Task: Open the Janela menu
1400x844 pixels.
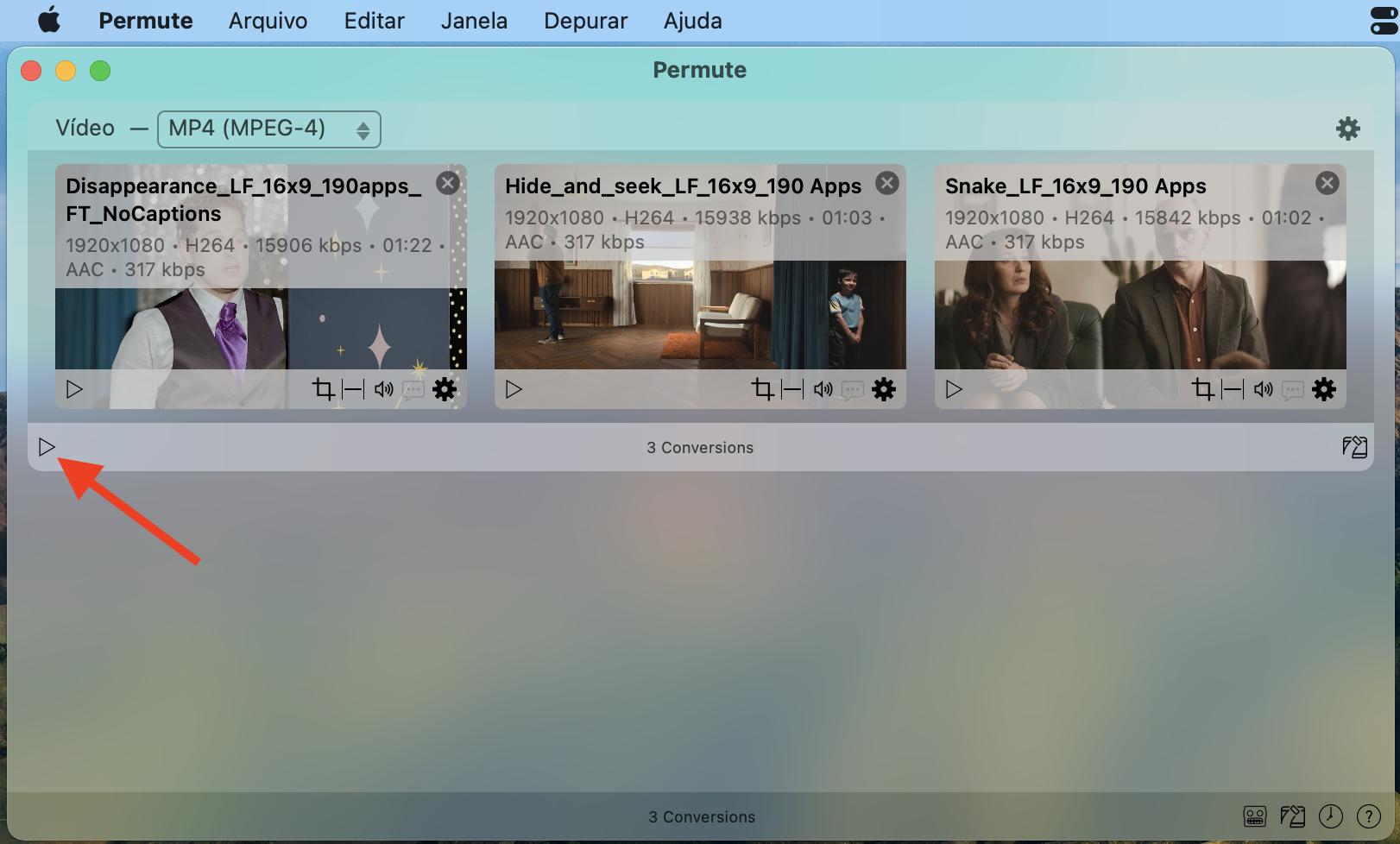Action: point(474,21)
